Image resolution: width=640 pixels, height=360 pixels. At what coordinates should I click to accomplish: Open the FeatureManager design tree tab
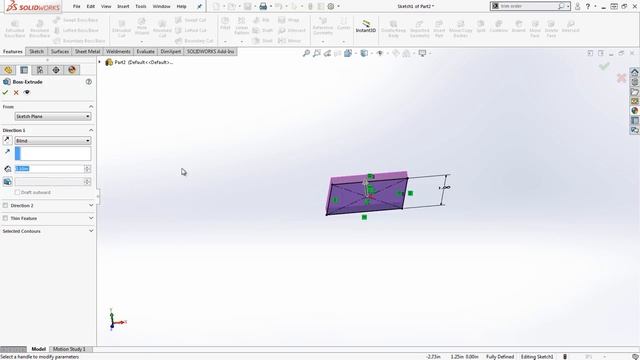pos(8,70)
